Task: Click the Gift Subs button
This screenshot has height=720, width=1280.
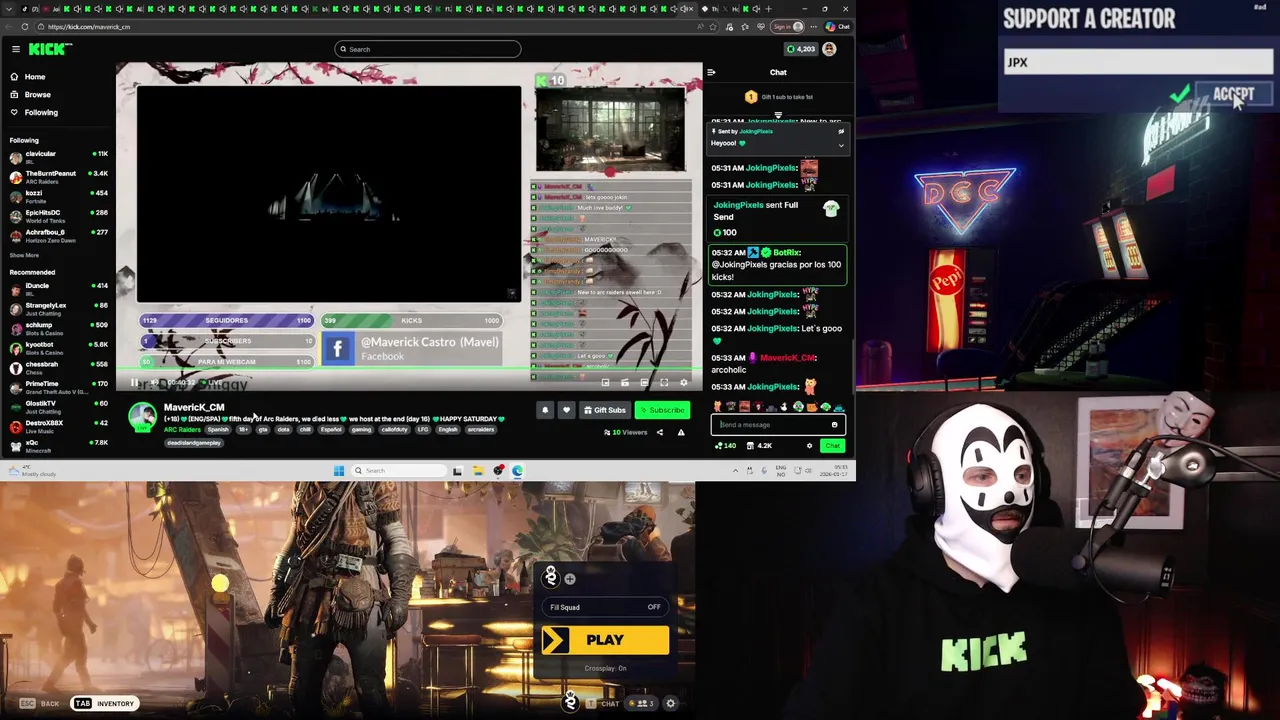Action: click(604, 410)
